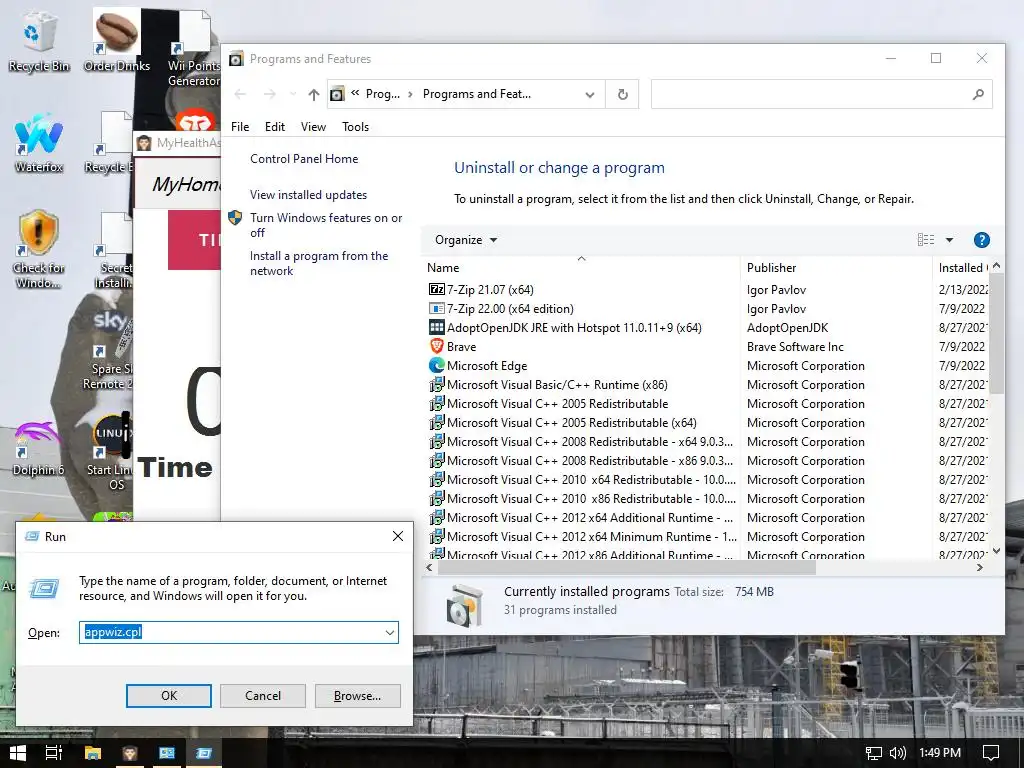Viewport: 1024px width, 768px height.
Task: Expand the address bar history dropdown
Action: [x=590, y=95]
